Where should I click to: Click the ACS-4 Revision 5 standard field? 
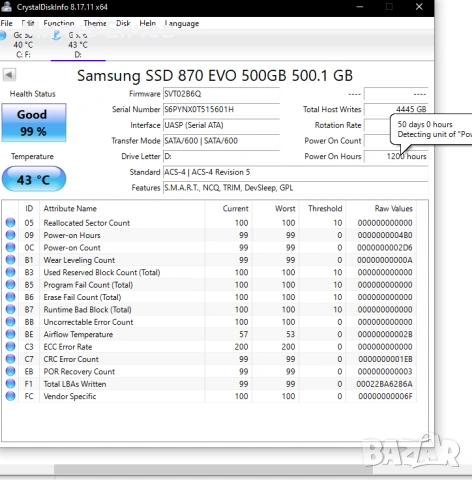pyautogui.click(x=295, y=172)
